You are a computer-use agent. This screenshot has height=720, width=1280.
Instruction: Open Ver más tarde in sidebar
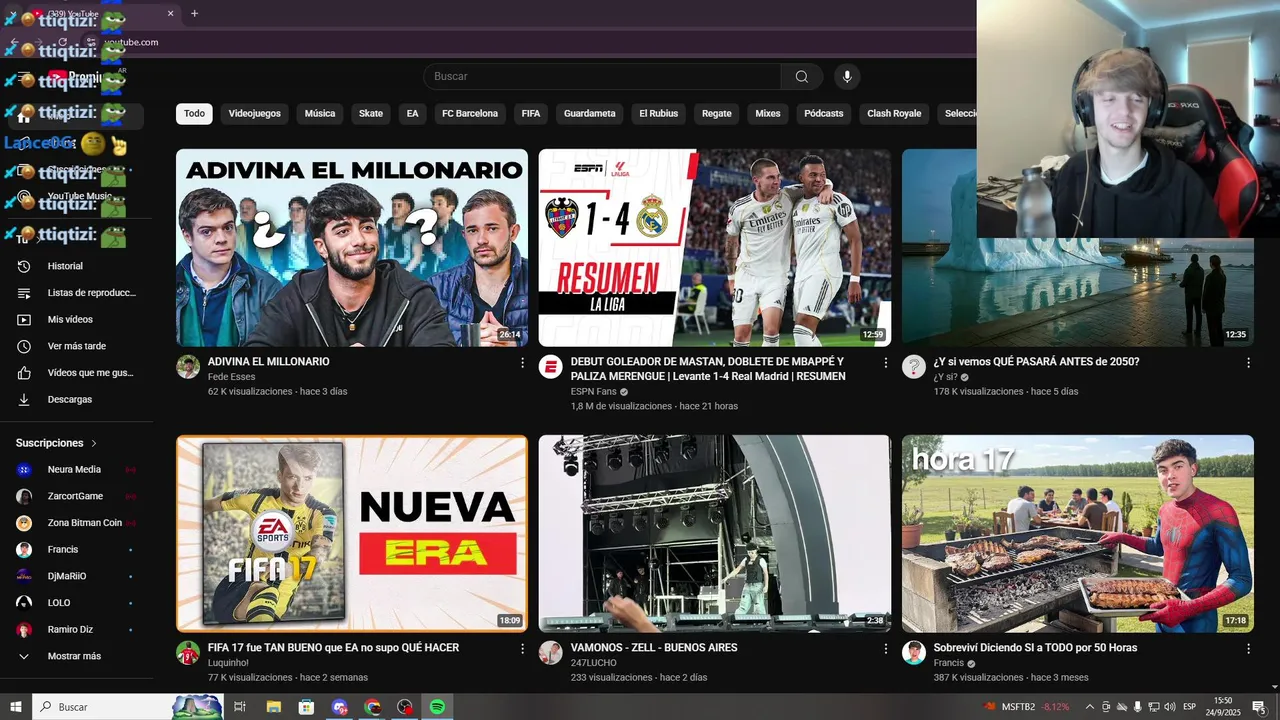coord(77,346)
